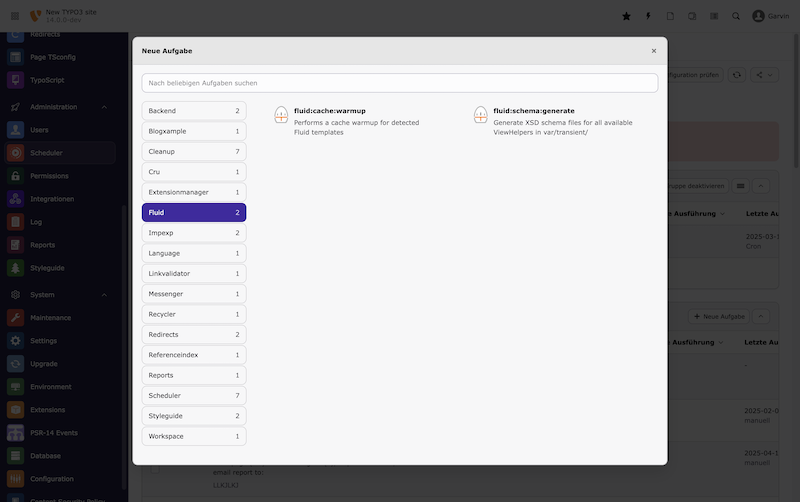Select the Cleanup category

pyautogui.click(x=194, y=151)
